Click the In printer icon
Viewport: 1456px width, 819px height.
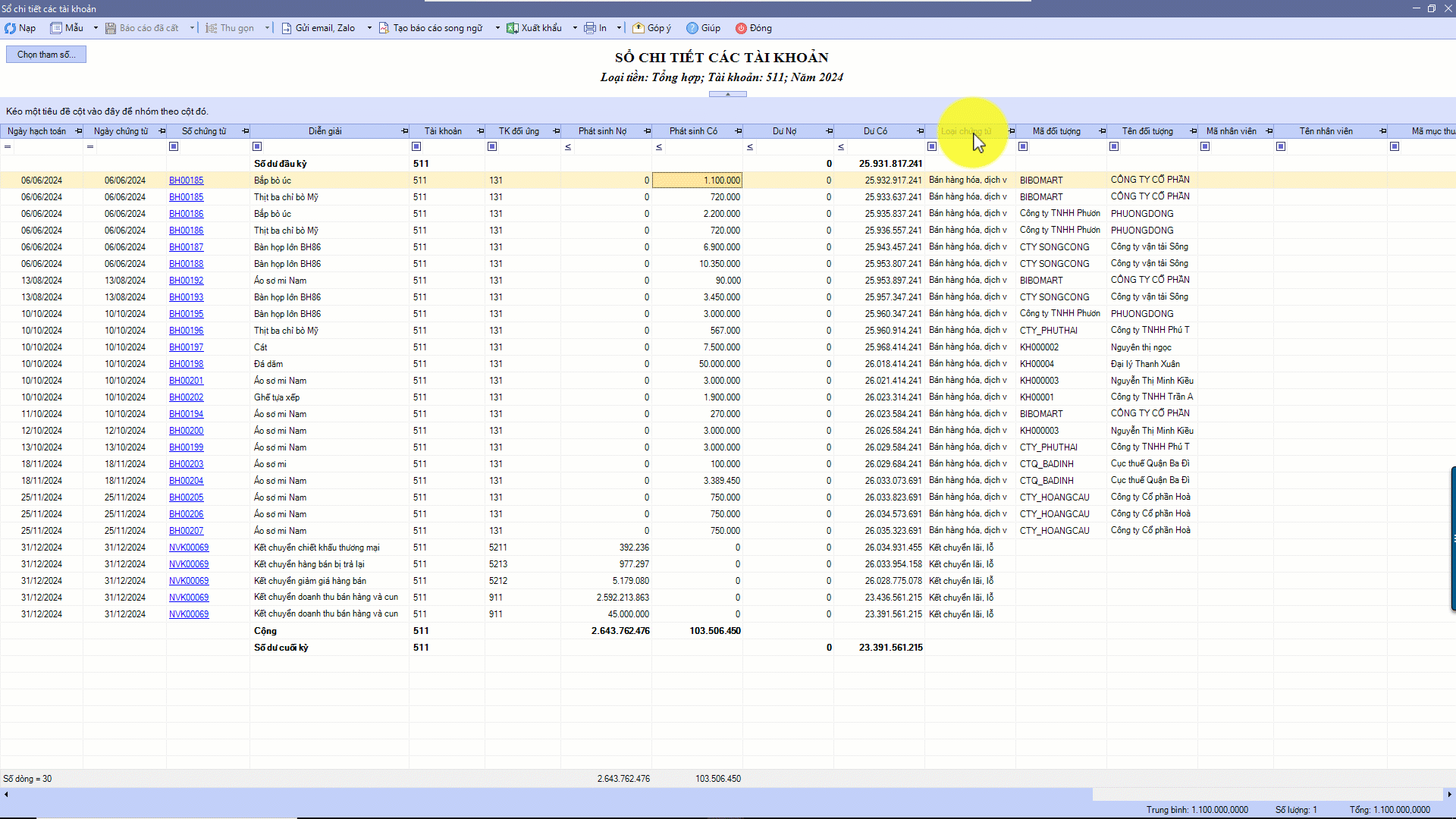coord(589,28)
